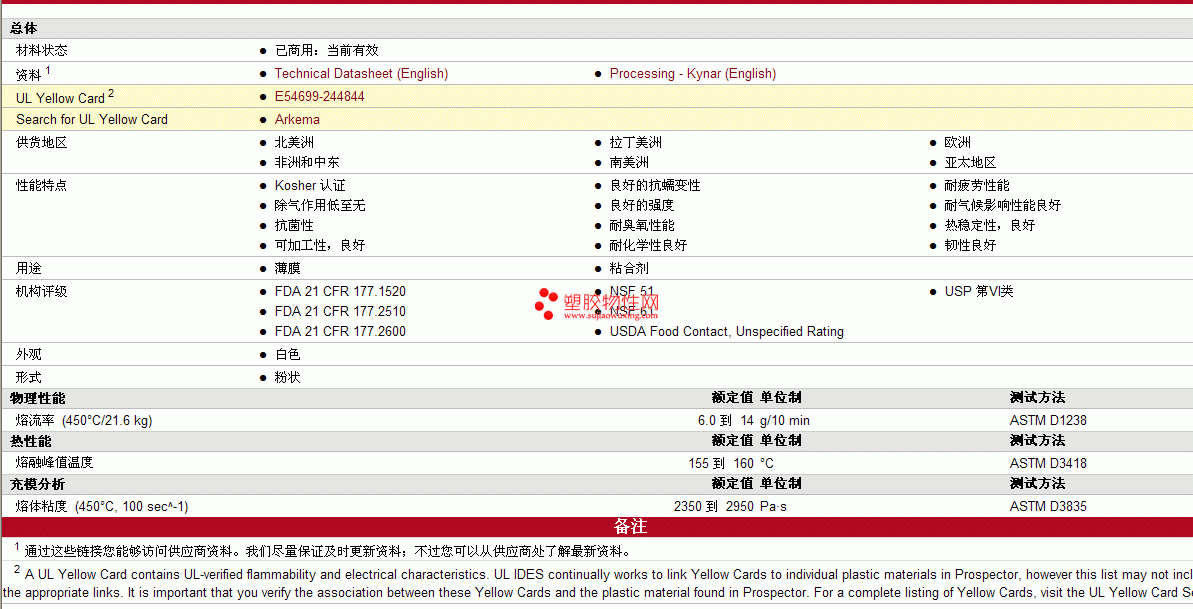Screen dimensions: 1193x609
Task: Select the 南美洲 region entry
Action: (x=629, y=162)
